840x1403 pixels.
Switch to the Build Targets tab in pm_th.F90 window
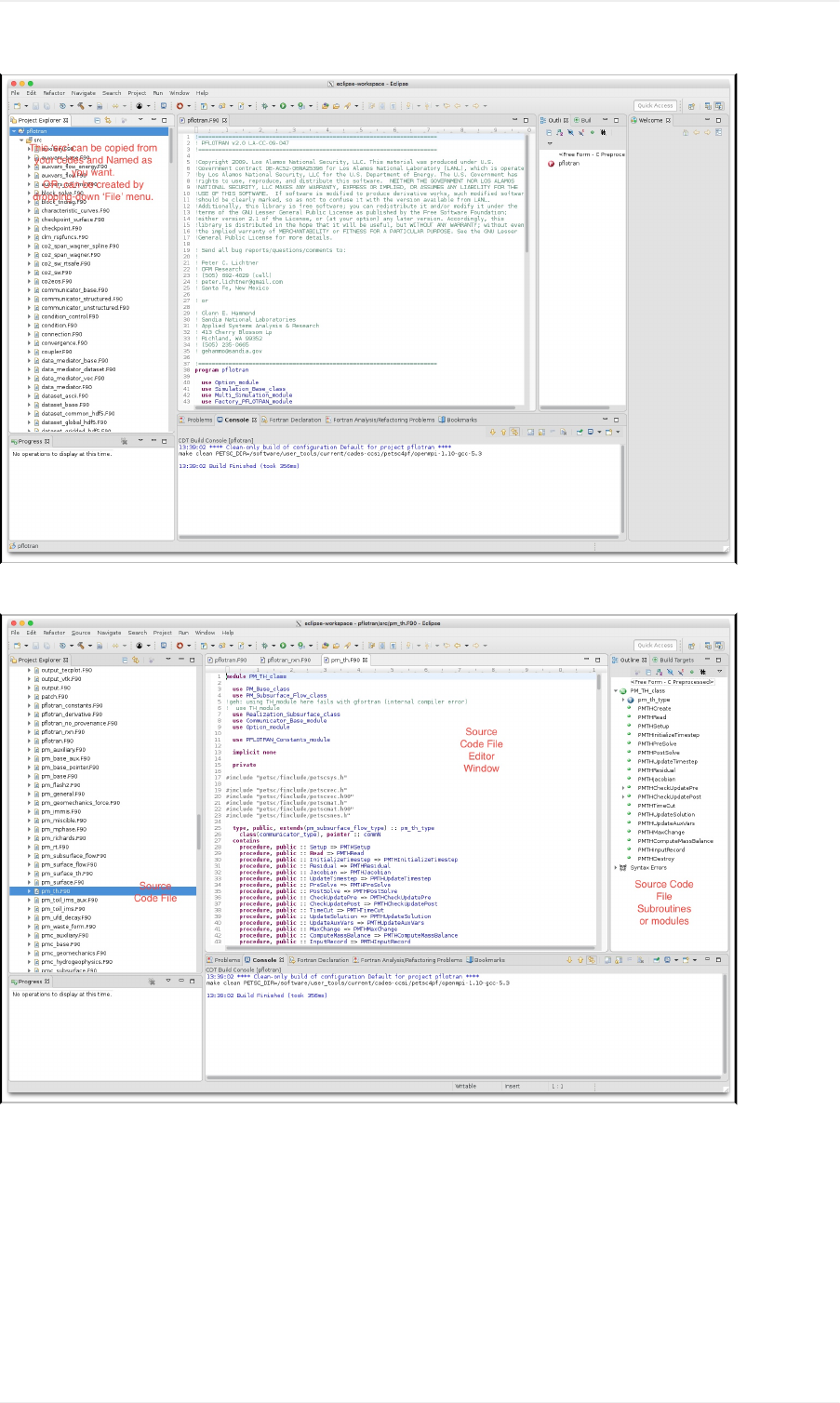tap(674, 660)
